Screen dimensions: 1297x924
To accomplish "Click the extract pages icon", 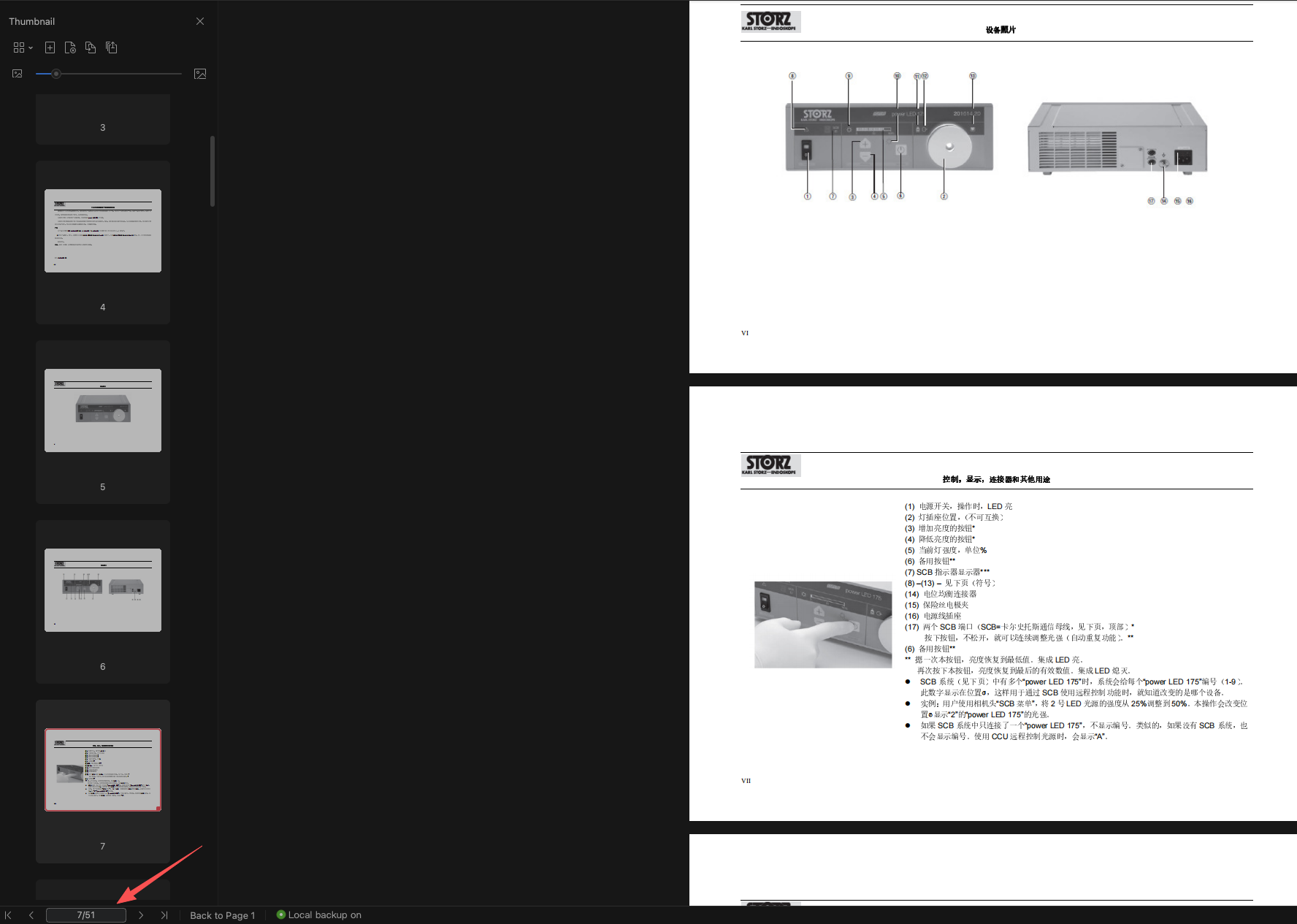I will click(x=111, y=47).
